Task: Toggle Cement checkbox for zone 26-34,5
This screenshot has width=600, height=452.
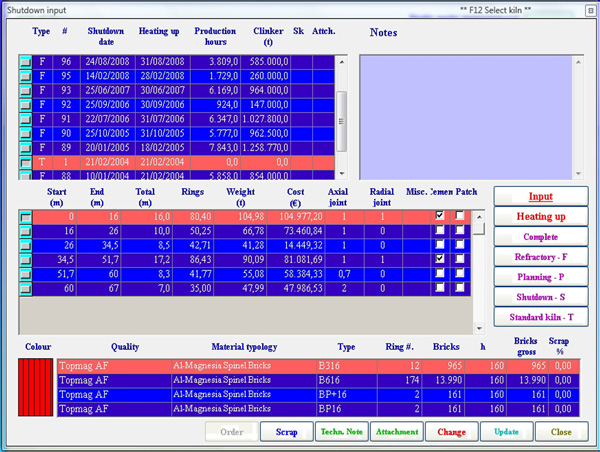Action: (440, 244)
